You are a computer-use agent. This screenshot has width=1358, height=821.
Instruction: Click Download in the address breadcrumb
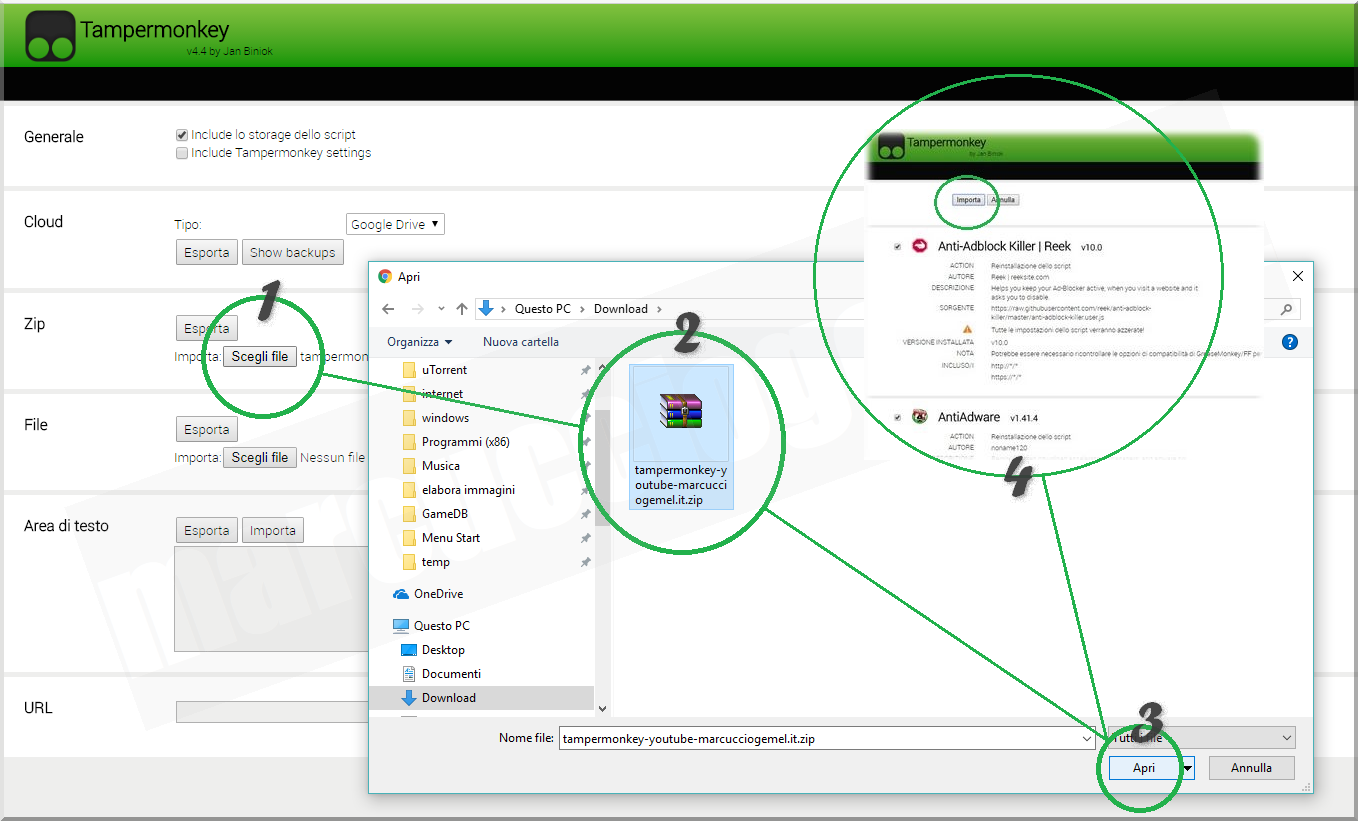[x=621, y=309]
